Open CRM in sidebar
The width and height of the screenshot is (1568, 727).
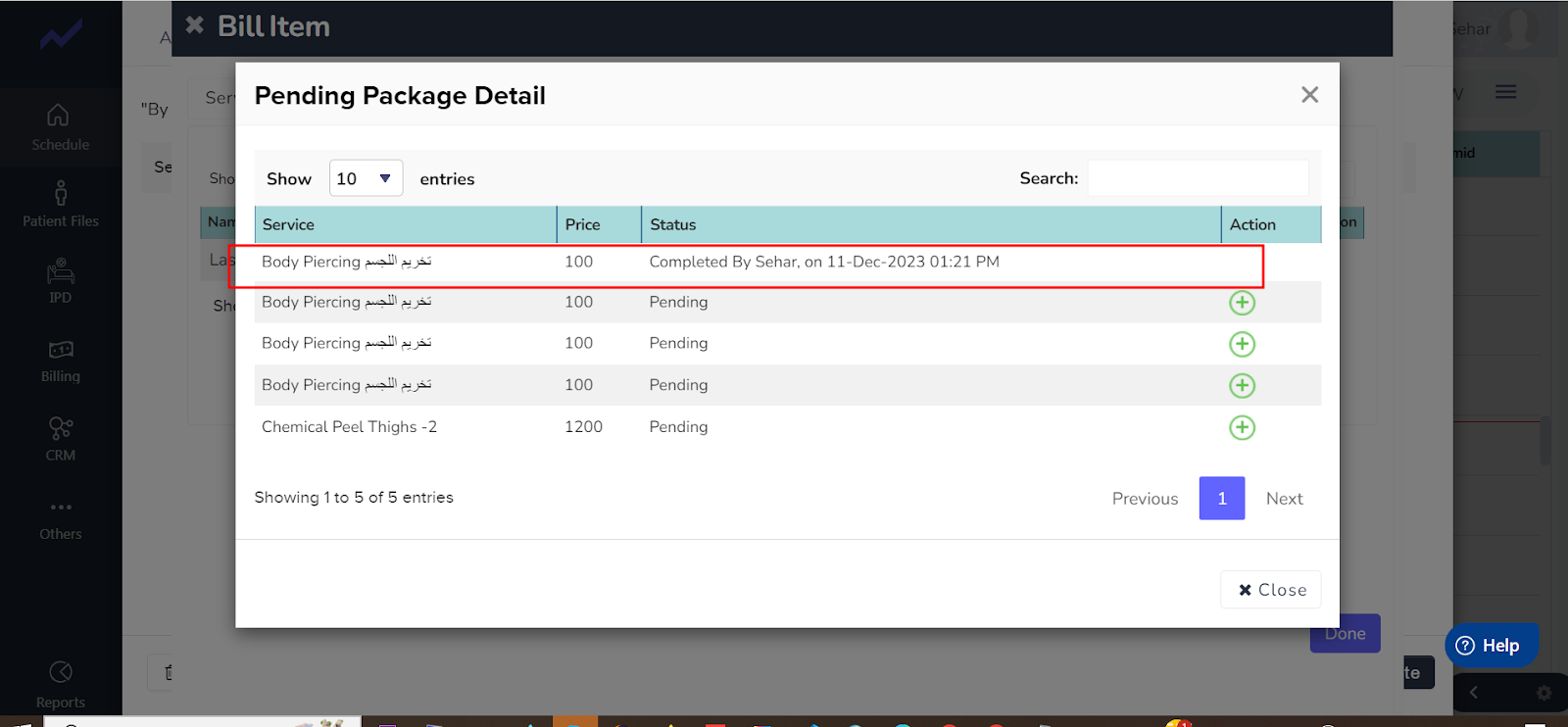(x=60, y=439)
